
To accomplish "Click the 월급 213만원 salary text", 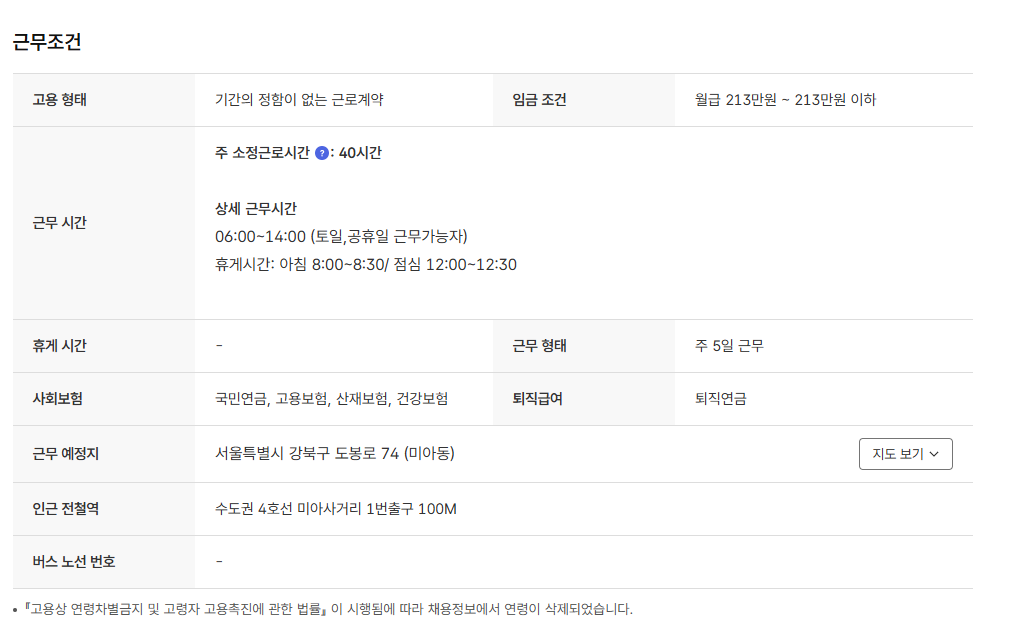I will [x=786, y=100].
